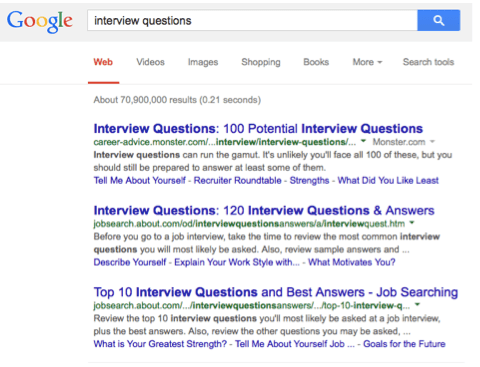The image size is (480, 367).
Task: Expand arrow next to interviewquest.htm URL
Action: pyautogui.click(x=412, y=223)
